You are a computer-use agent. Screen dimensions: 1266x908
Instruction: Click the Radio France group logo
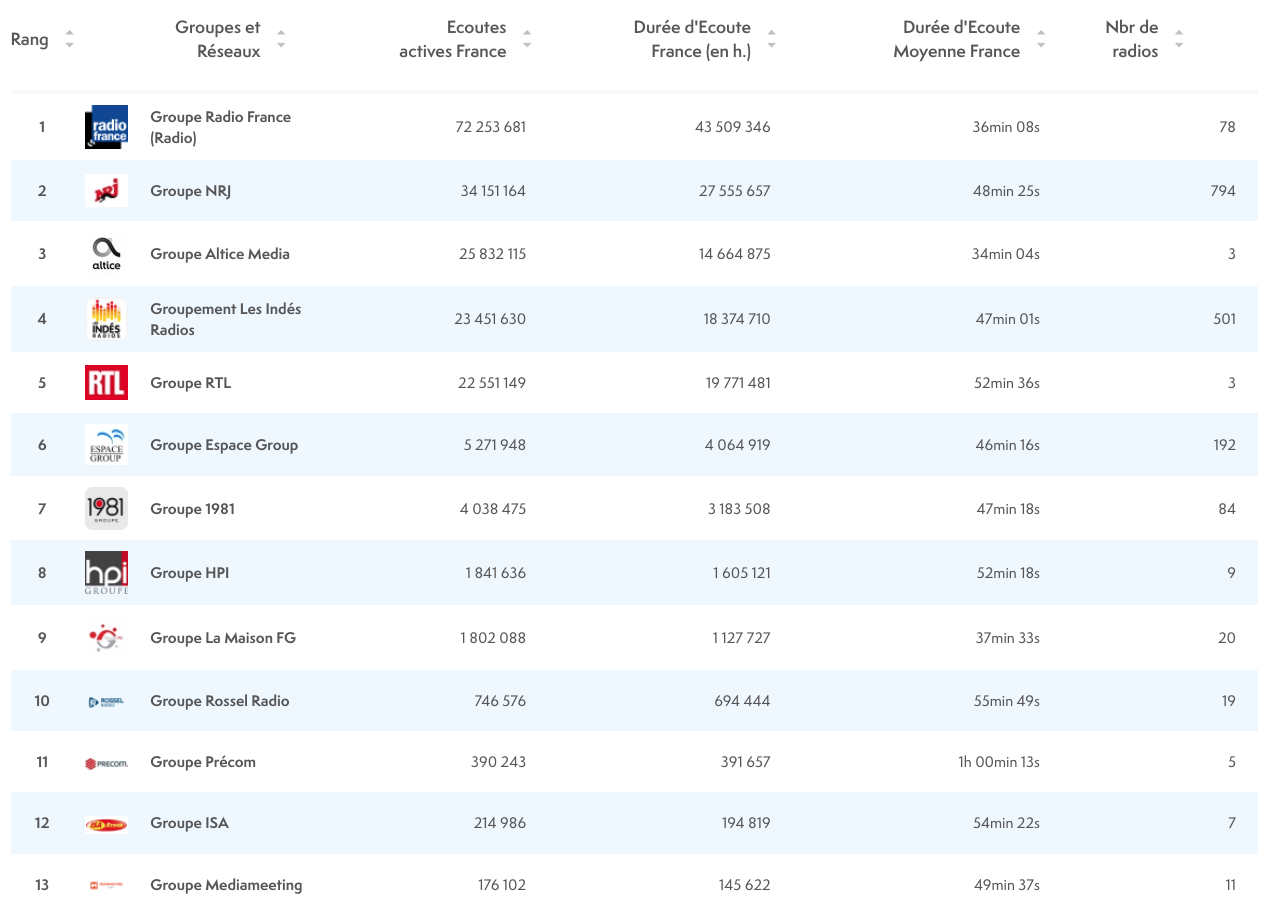106,127
